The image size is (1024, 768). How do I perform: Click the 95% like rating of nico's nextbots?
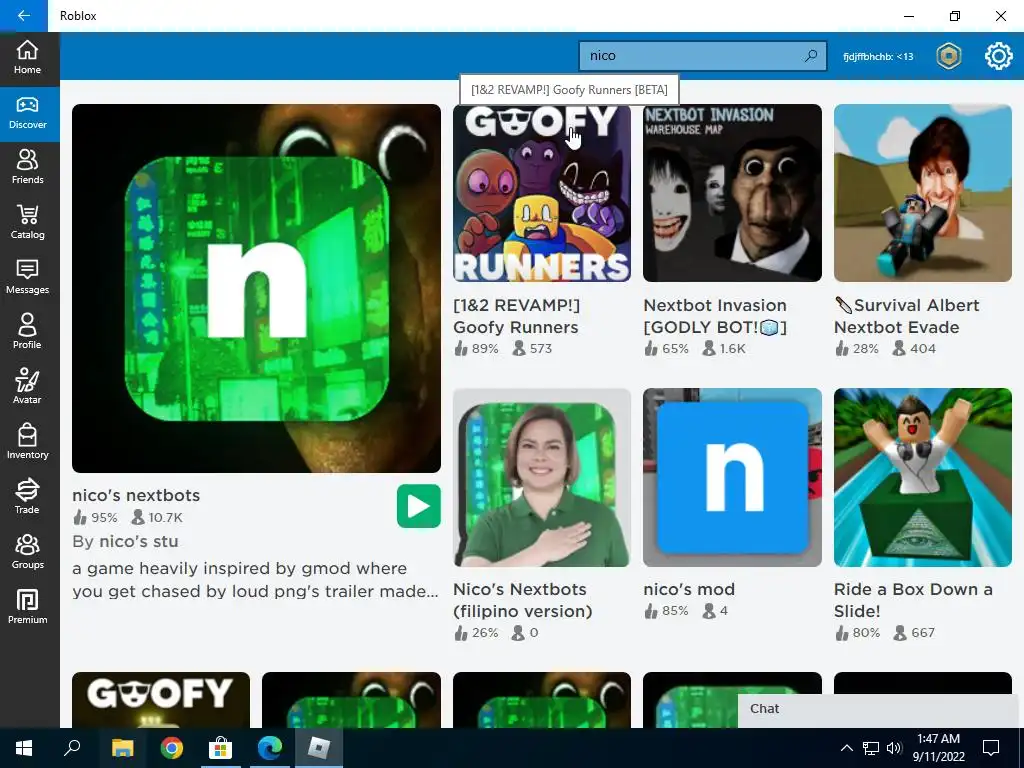point(95,518)
